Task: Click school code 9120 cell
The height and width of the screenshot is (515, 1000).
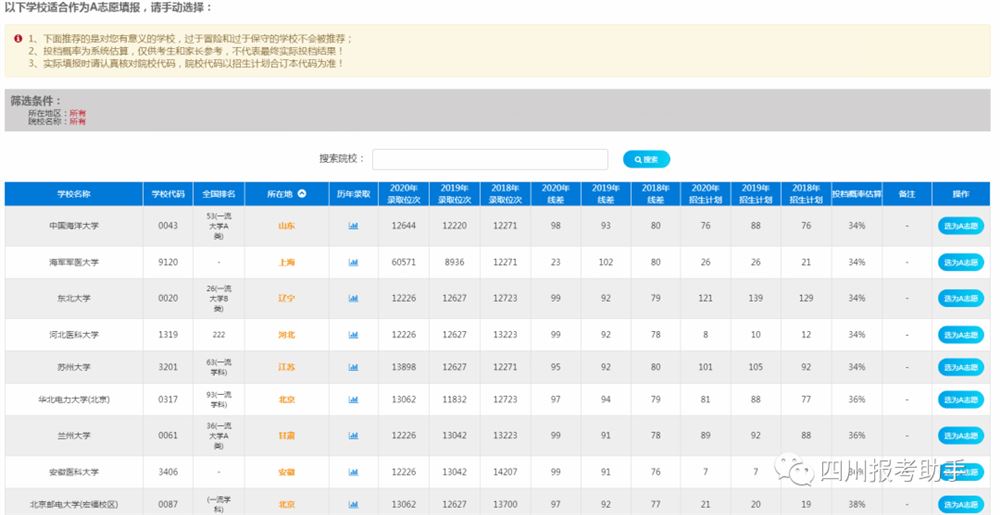Action: click(168, 263)
